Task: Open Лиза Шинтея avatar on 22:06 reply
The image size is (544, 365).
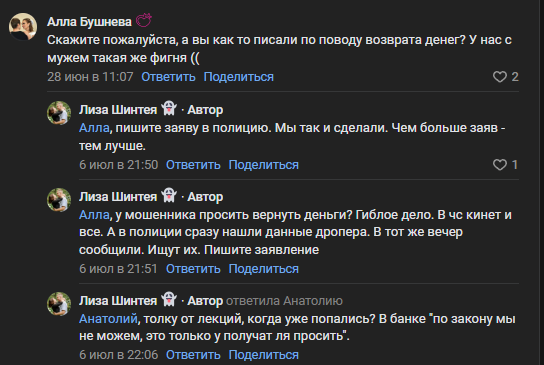Action: [59, 304]
